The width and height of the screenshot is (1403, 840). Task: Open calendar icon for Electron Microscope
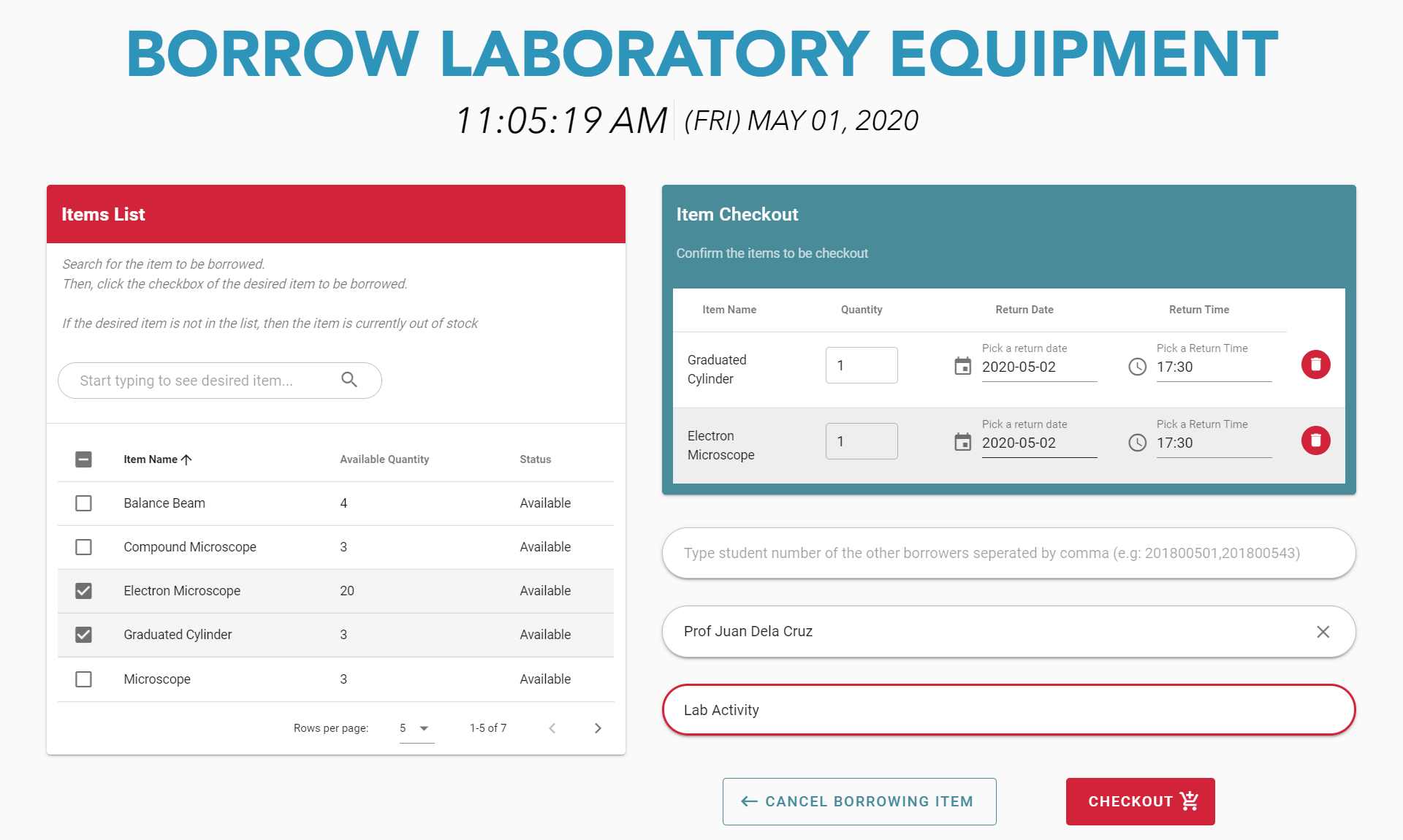[962, 442]
